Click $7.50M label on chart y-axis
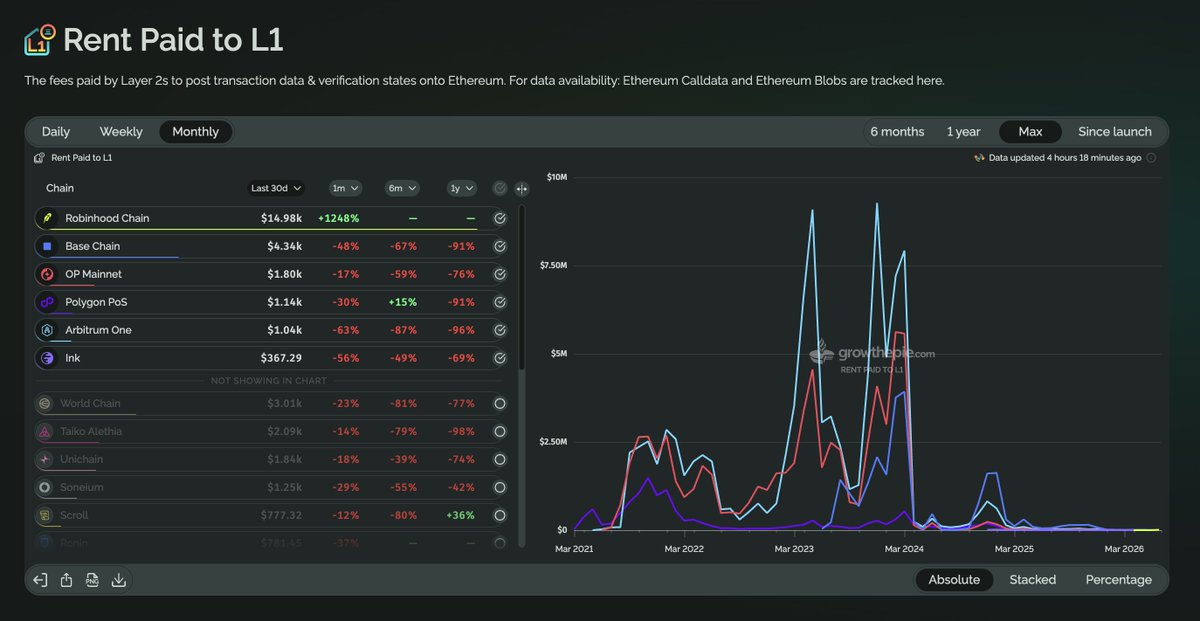Screen dimensions: 1200x621 [551, 265]
